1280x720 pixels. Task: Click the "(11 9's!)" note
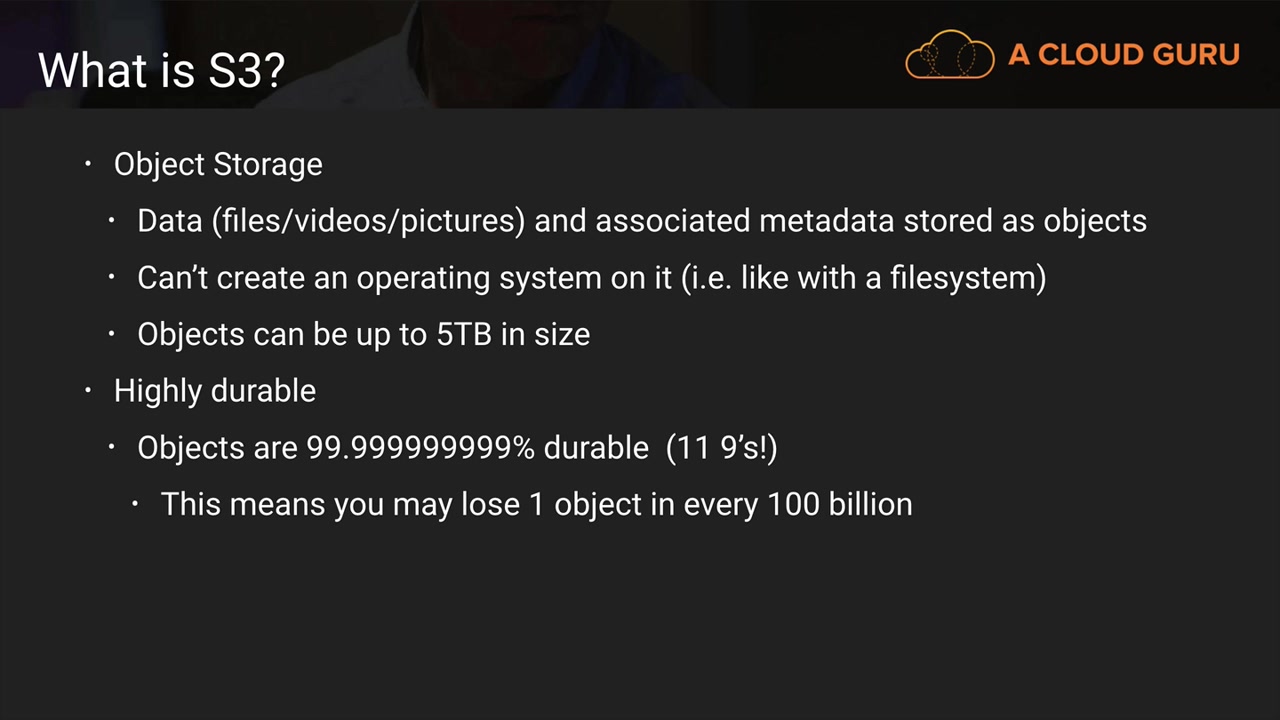point(721,447)
